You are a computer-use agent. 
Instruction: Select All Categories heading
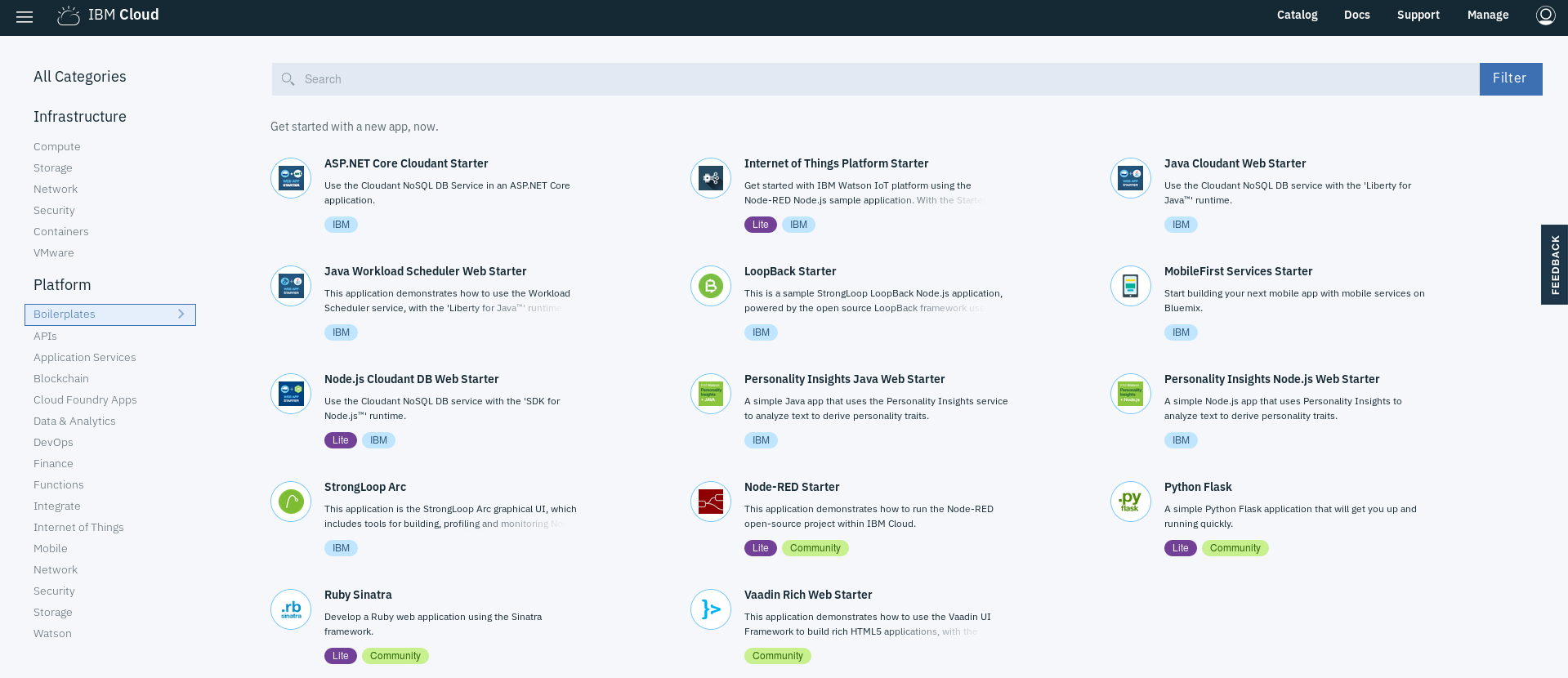tap(80, 77)
